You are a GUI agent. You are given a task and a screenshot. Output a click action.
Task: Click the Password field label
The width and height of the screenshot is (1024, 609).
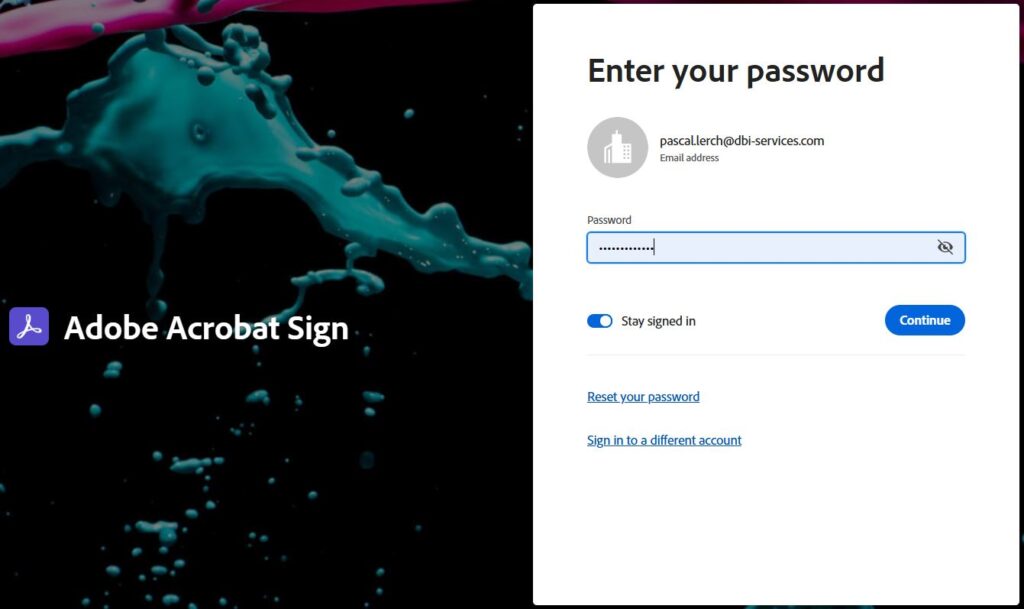[x=609, y=220]
